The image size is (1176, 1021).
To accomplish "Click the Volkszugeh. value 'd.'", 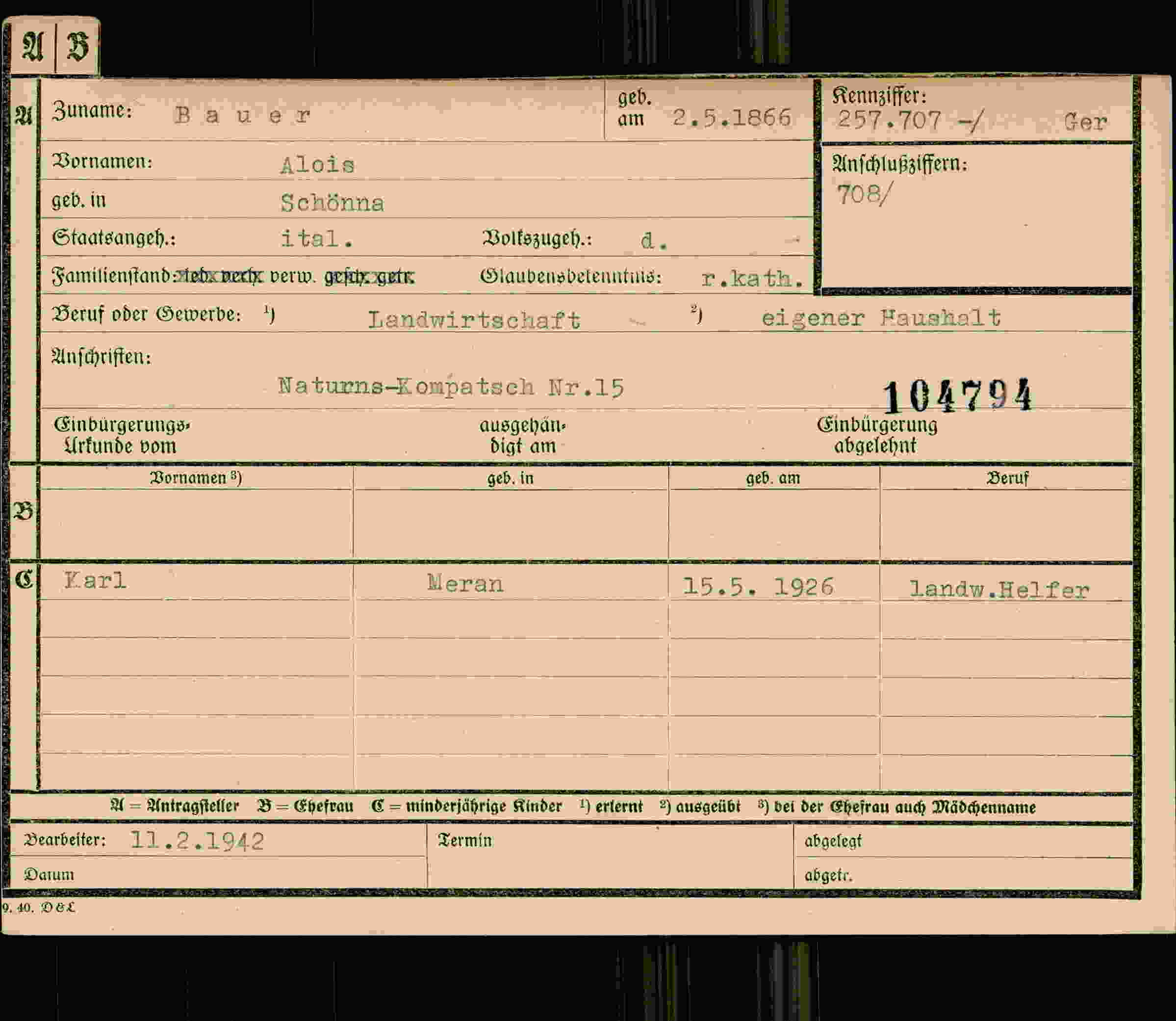I will coord(654,241).
